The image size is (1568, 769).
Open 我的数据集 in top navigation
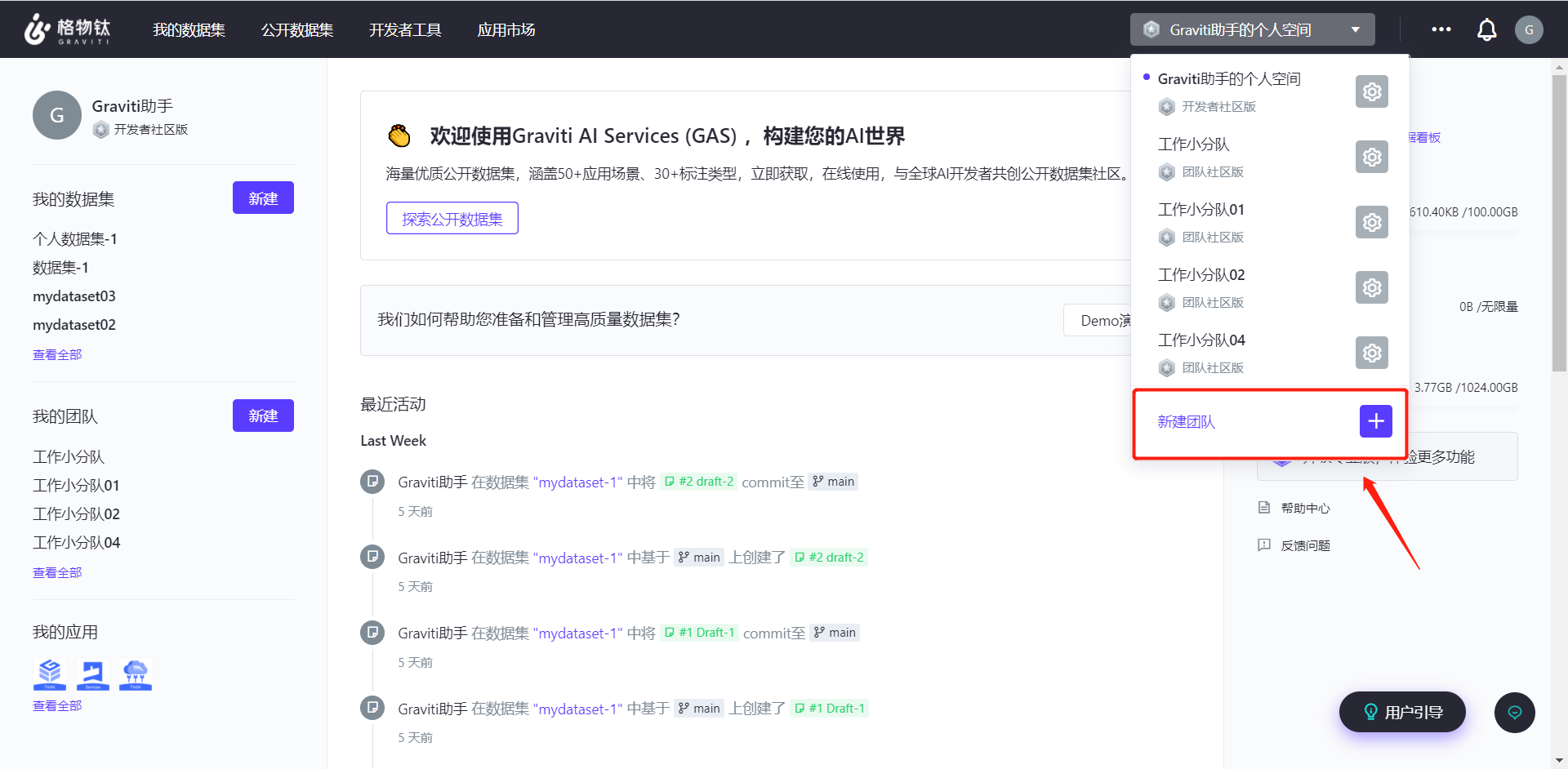189,30
